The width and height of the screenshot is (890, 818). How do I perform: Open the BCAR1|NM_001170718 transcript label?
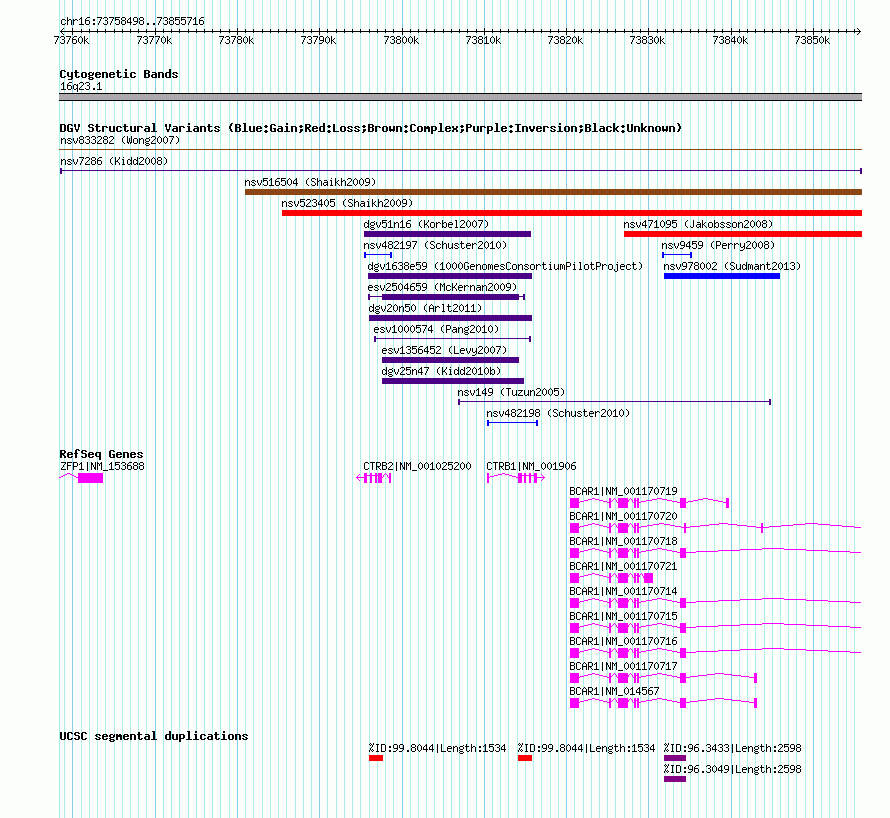(x=623, y=541)
